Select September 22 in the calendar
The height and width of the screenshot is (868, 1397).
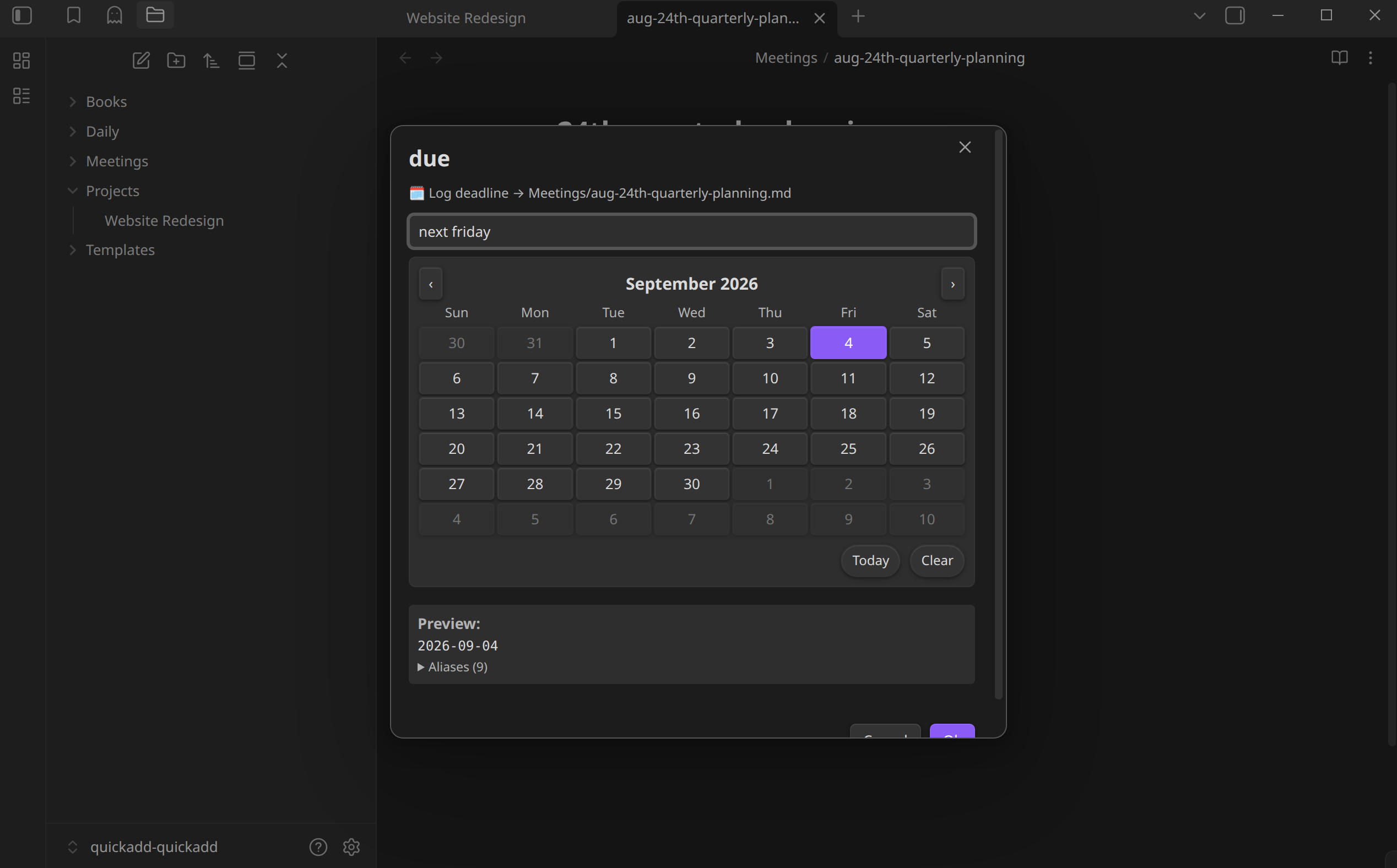click(x=613, y=448)
